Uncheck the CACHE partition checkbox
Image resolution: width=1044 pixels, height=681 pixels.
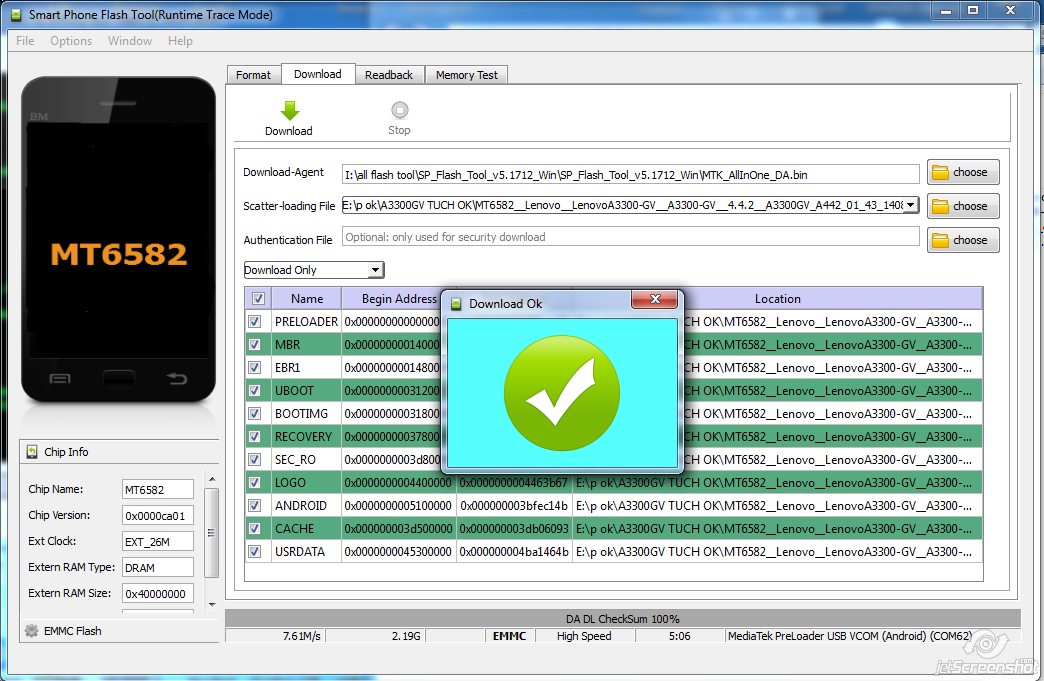pos(254,529)
